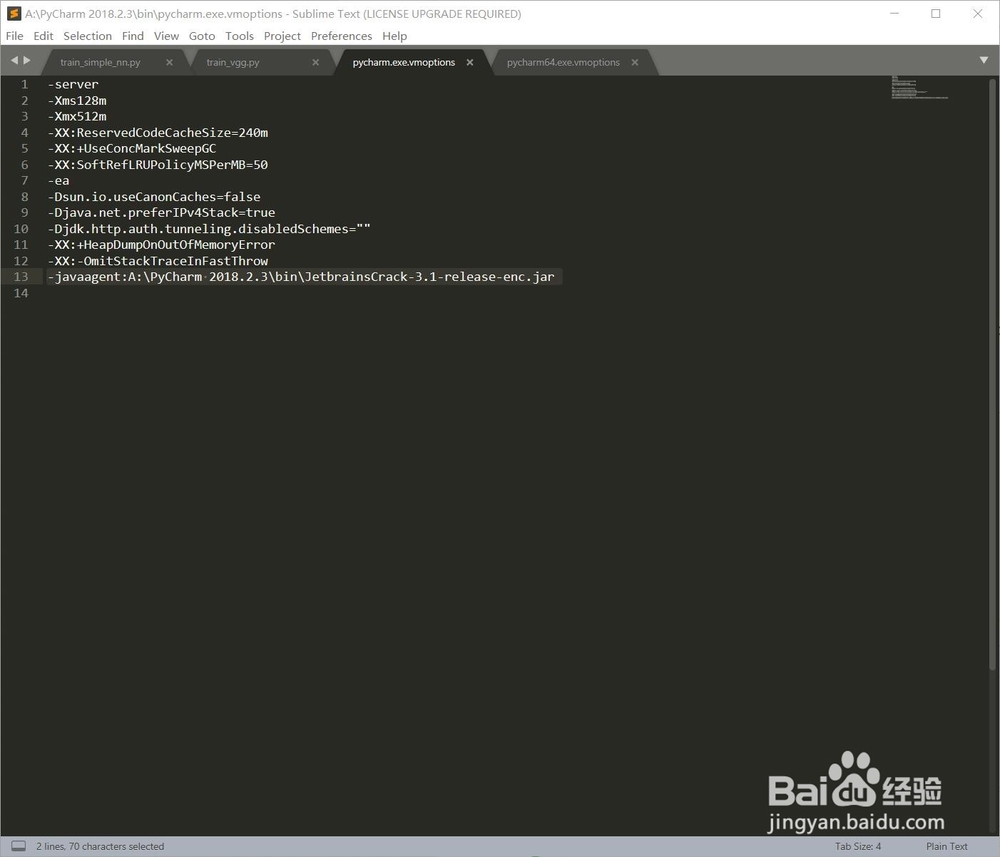This screenshot has height=857, width=1000.
Task: Click the -javaagent line
Action: pyautogui.click(x=301, y=277)
